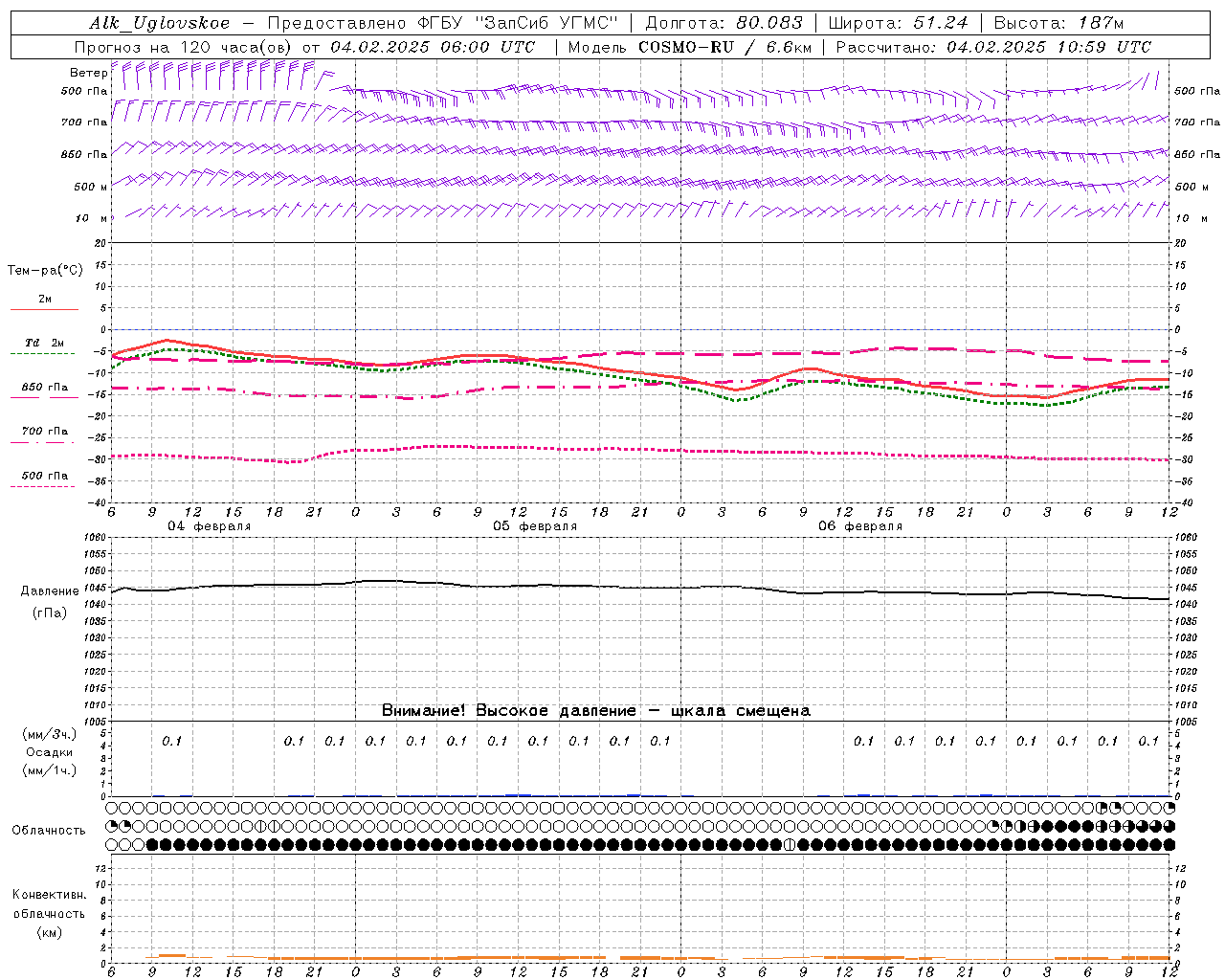
Task: Select the Долгота: 80.083 value
Action: [724, 23]
